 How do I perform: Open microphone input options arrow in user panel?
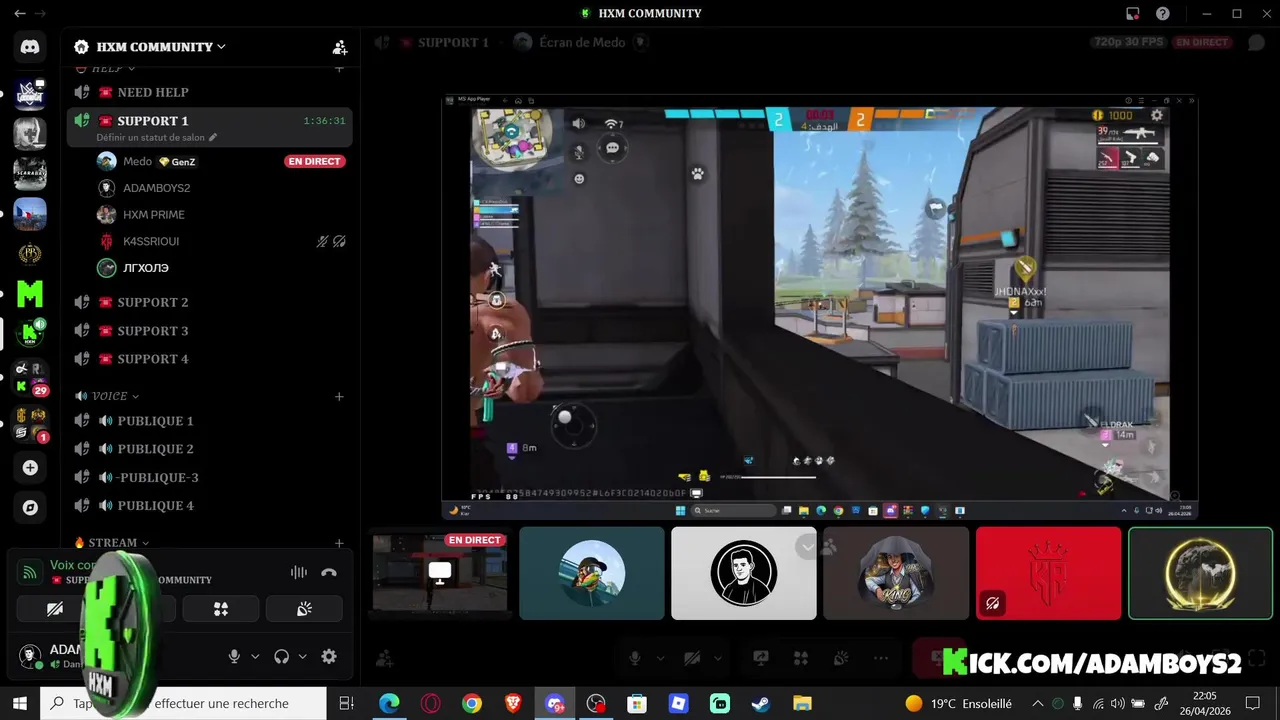(x=255, y=657)
